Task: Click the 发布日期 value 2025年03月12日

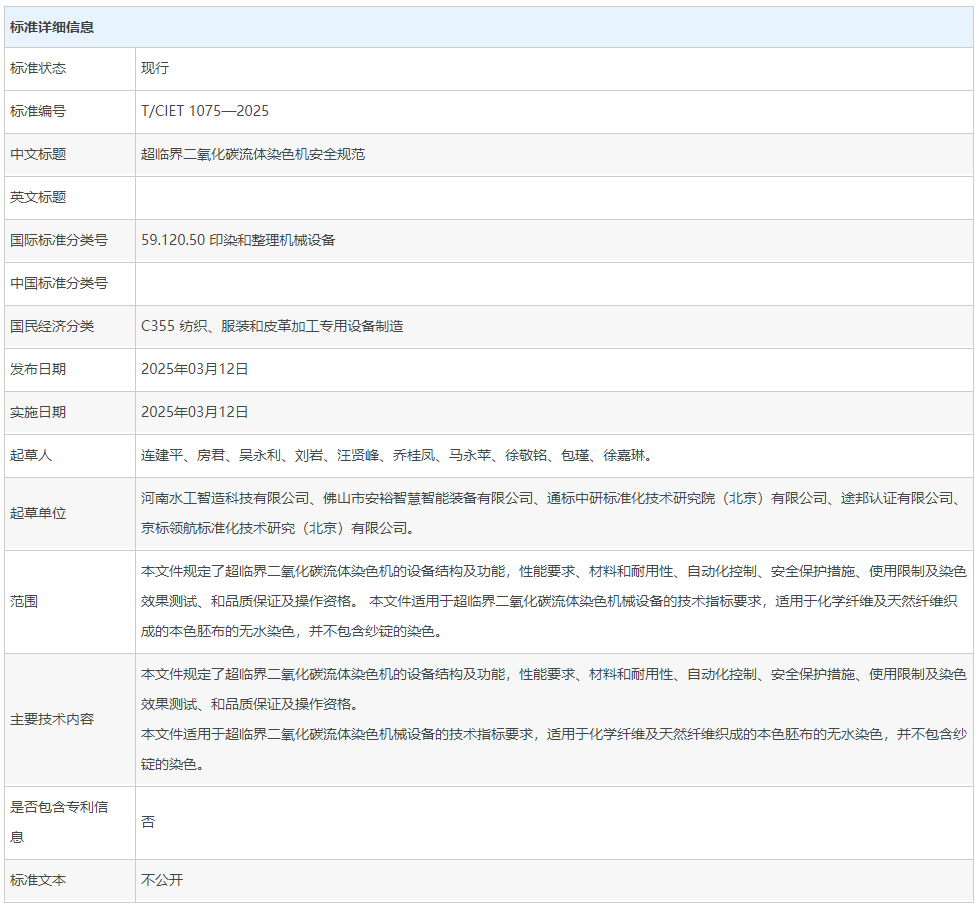Action: 195,369
